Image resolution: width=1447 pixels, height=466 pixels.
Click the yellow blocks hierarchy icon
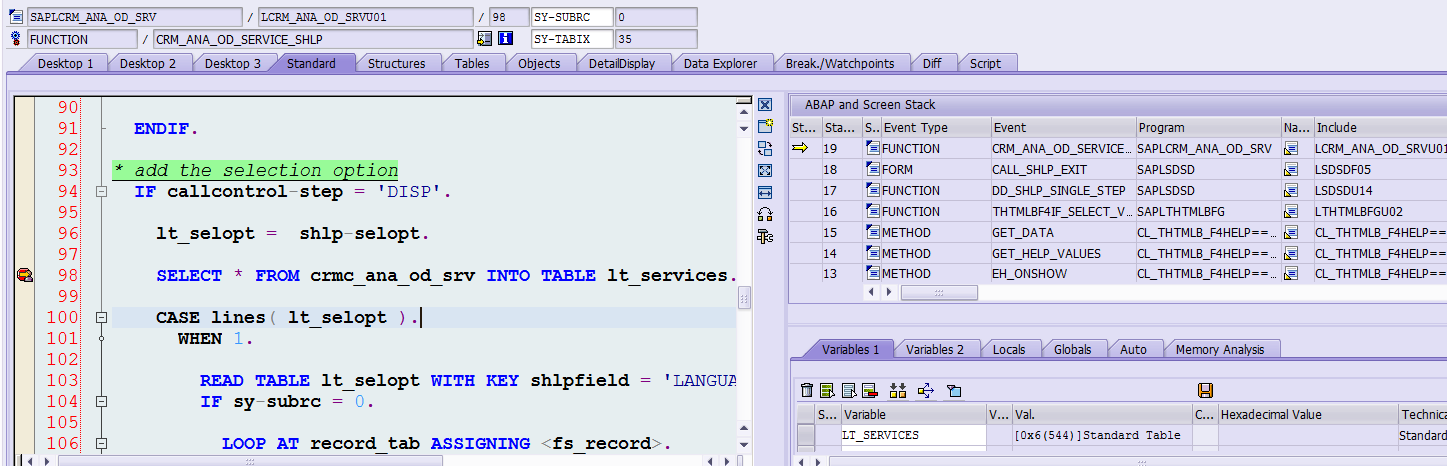click(898, 390)
